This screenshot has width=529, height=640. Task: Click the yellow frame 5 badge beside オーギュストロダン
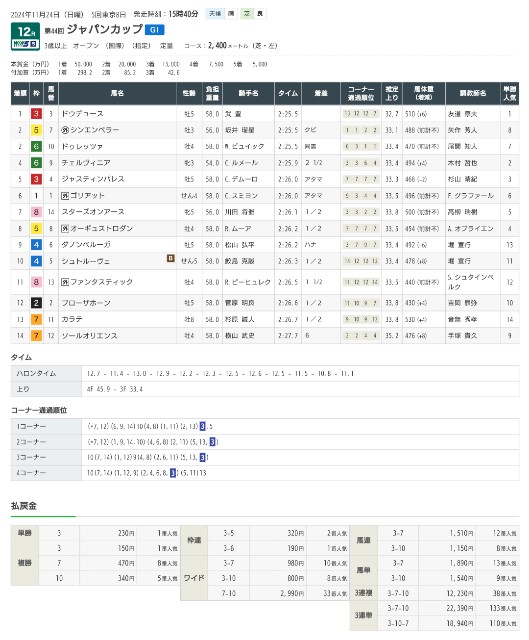36,229
